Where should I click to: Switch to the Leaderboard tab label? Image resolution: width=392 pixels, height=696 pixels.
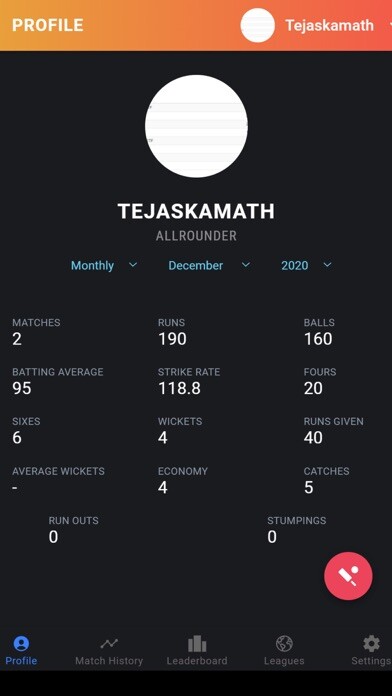[197, 660]
